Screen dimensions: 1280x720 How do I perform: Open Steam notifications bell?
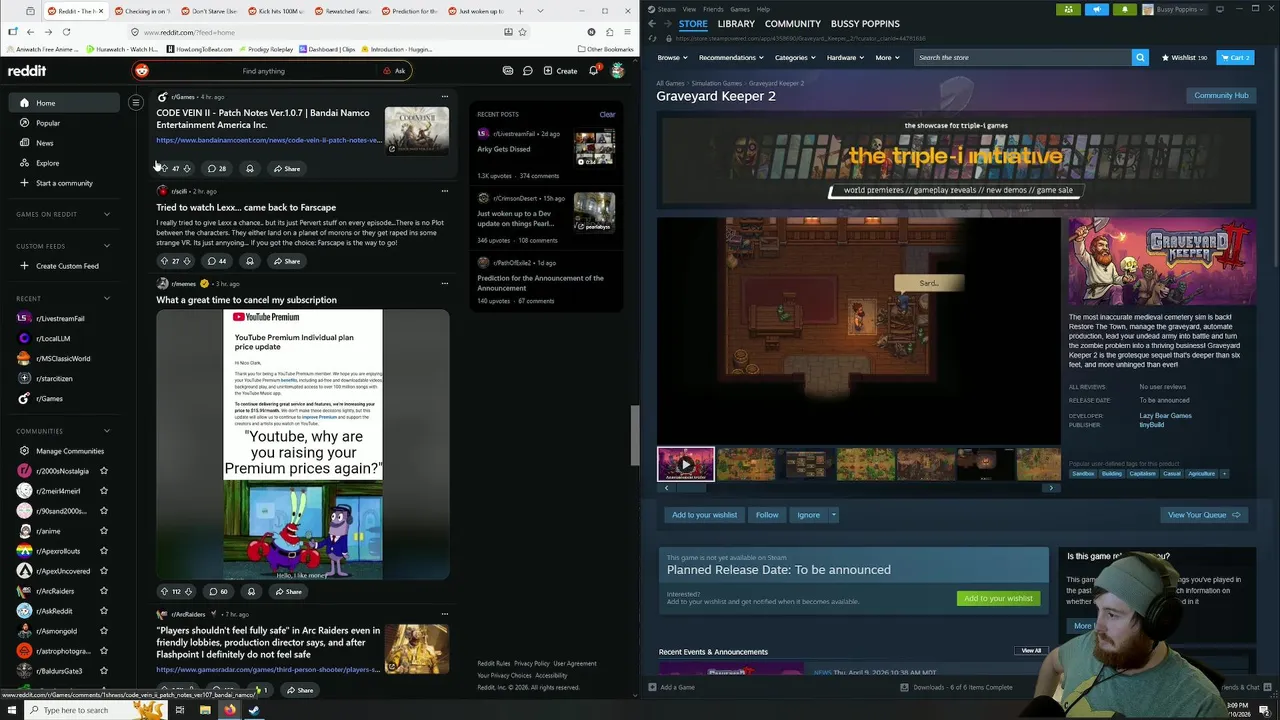1124,9
